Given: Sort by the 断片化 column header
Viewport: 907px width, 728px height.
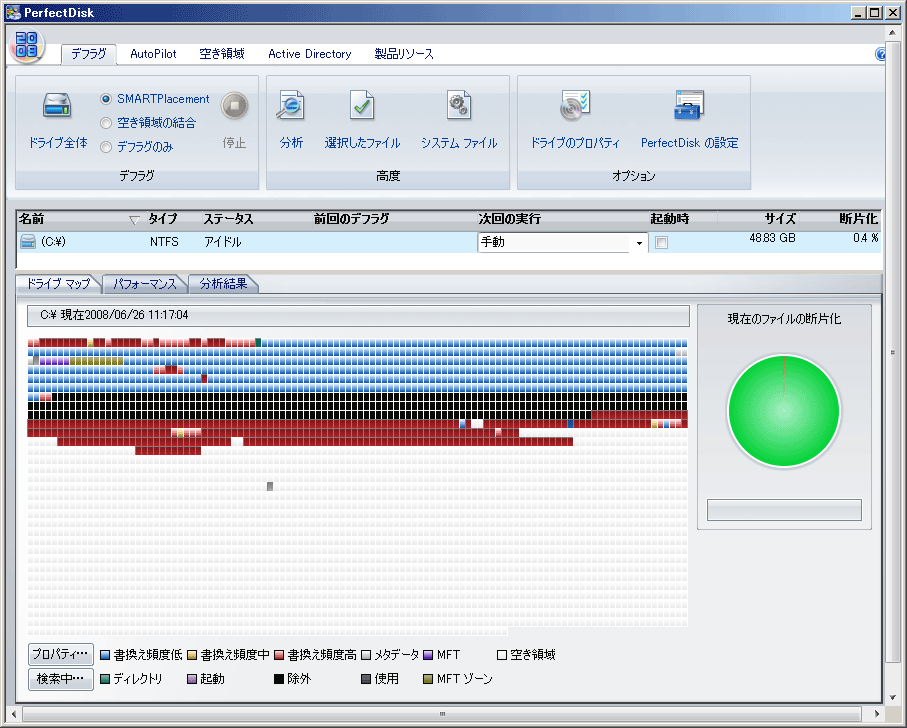Looking at the screenshot, I should [858, 219].
